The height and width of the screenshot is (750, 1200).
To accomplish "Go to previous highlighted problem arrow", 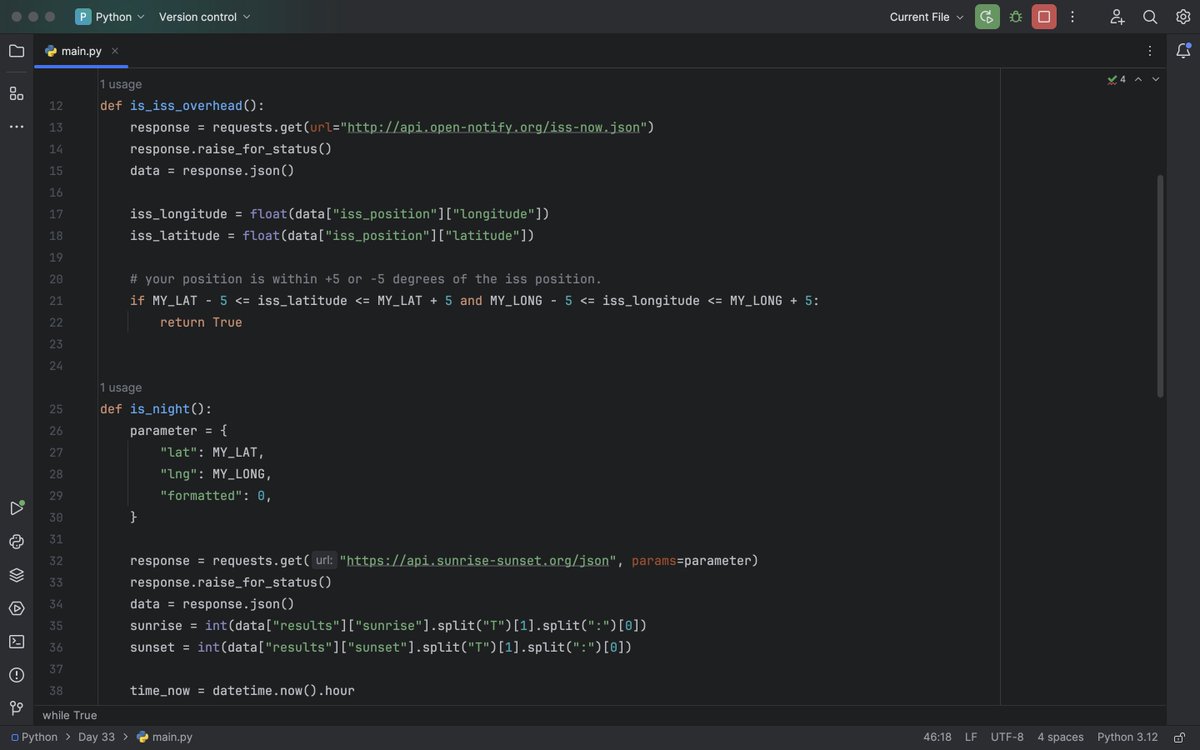I will [1138, 79].
